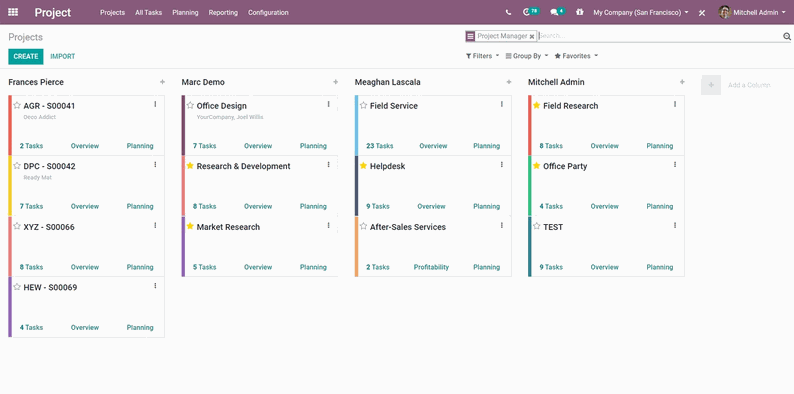The height and width of the screenshot is (394, 794).
Task: Open 23 Tasks of Field Service
Action: pos(380,146)
